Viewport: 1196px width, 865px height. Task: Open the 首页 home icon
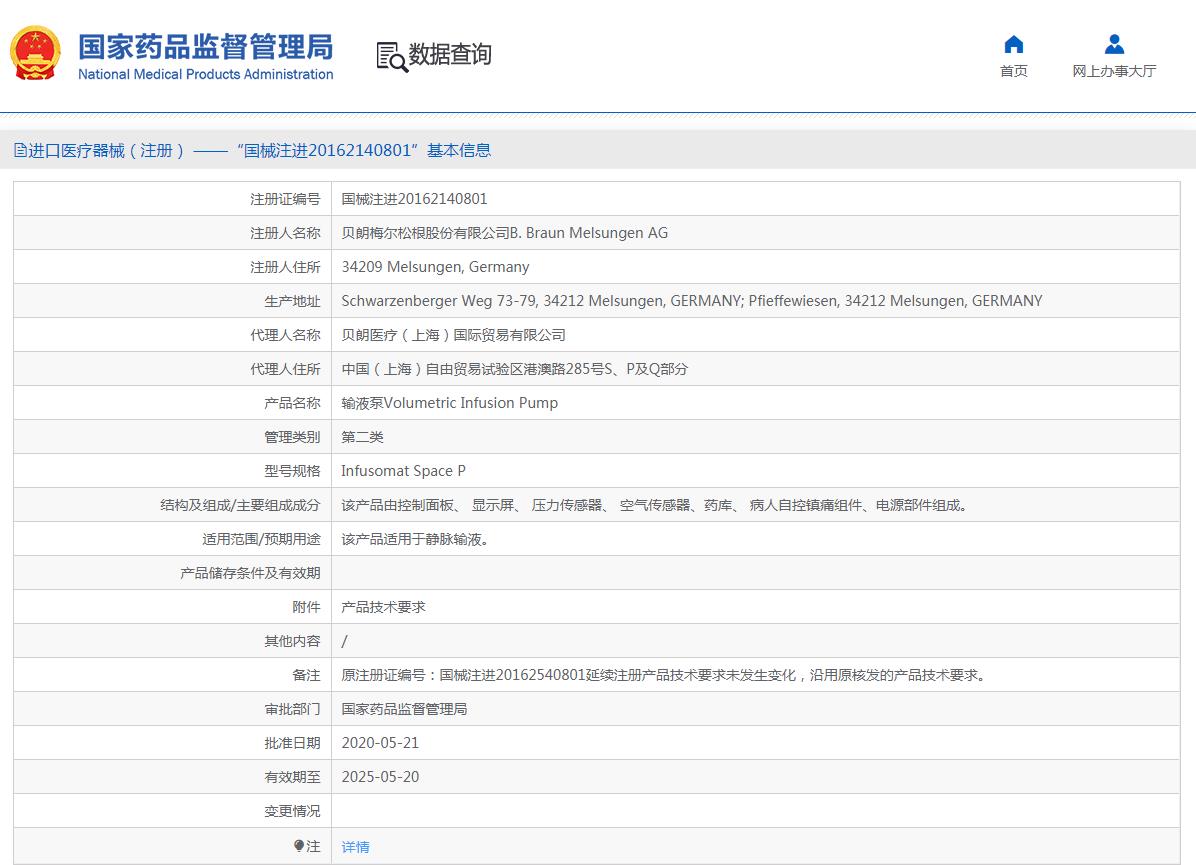(1014, 44)
